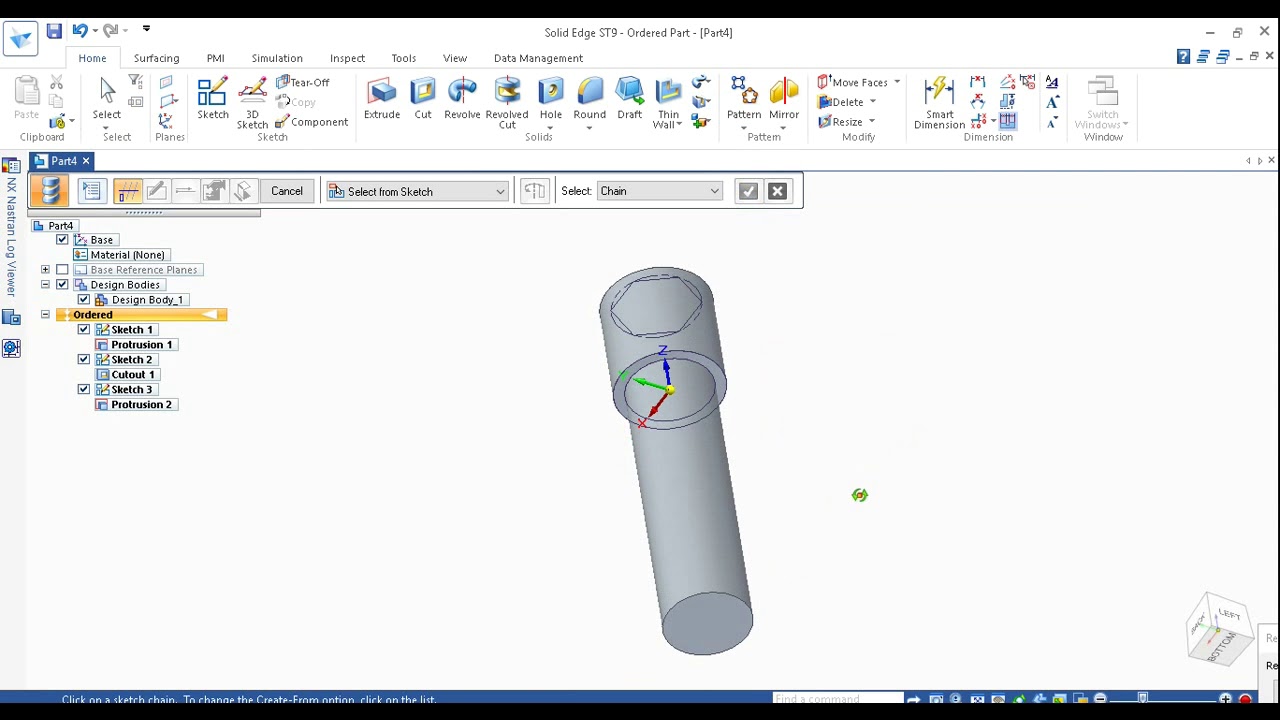Toggle the Base Reference Planes checkbox

tap(62, 270)
